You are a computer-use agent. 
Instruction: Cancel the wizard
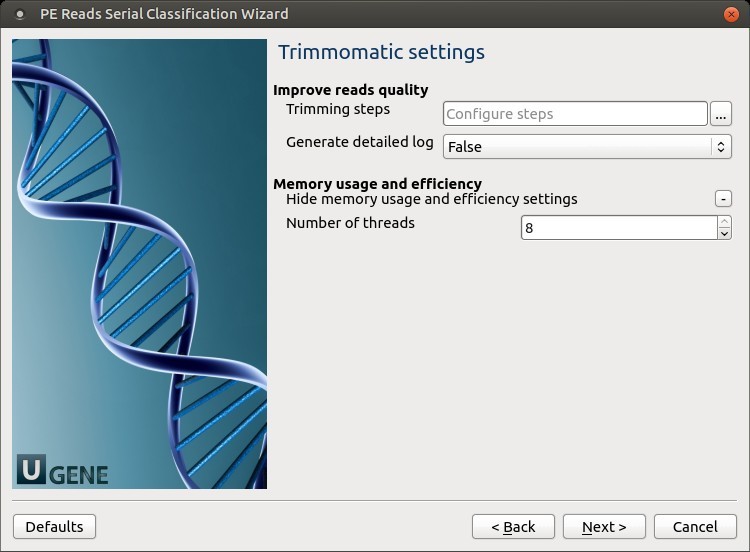click(x=695, y=527)
